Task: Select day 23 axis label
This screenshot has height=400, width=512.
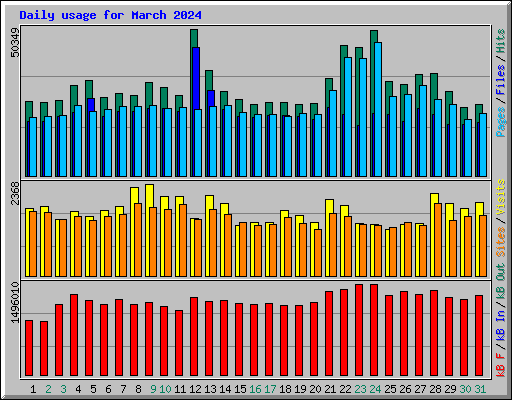Action: point(360,389)
